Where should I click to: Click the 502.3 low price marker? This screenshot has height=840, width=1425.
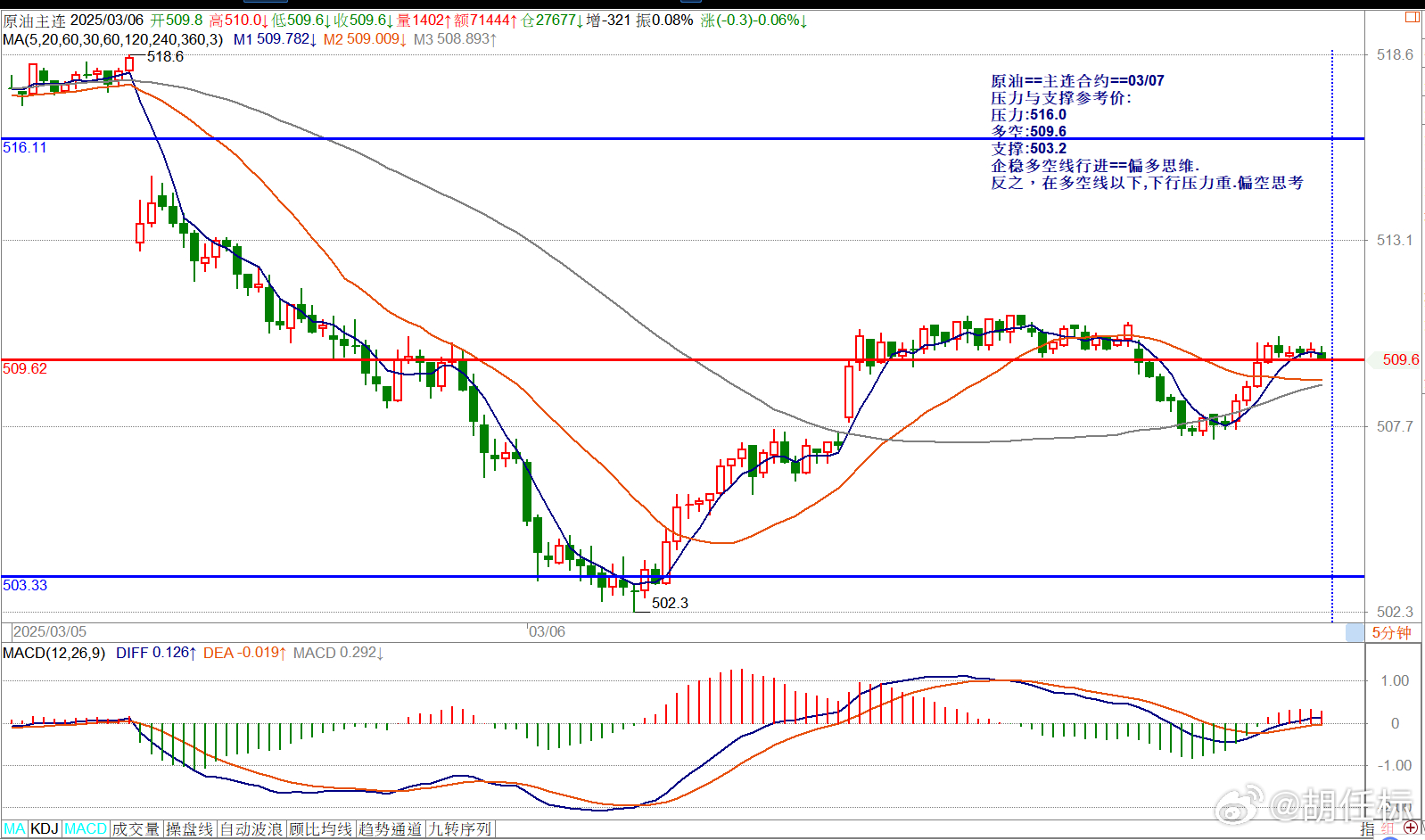coord(670,603)
